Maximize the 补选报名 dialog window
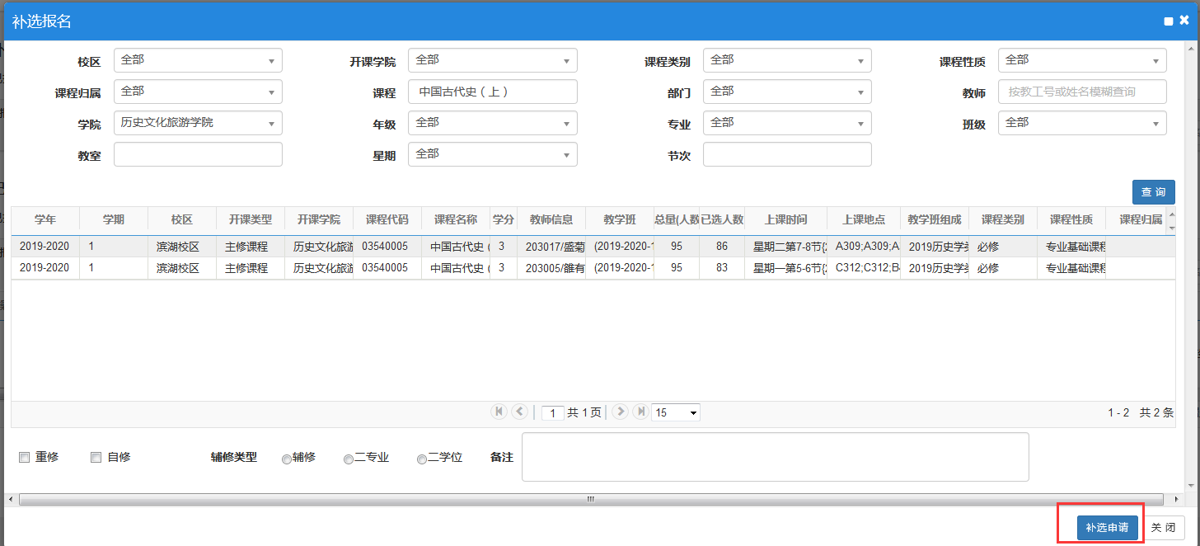 click(x=1168, y=21)
